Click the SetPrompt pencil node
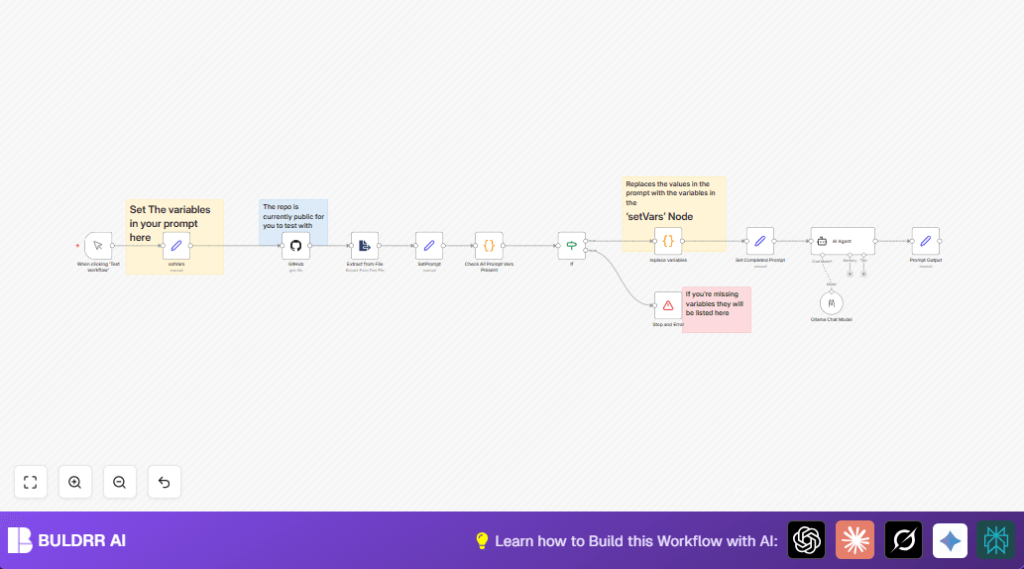The image size is (1024, 569). (x=429, y=245)
